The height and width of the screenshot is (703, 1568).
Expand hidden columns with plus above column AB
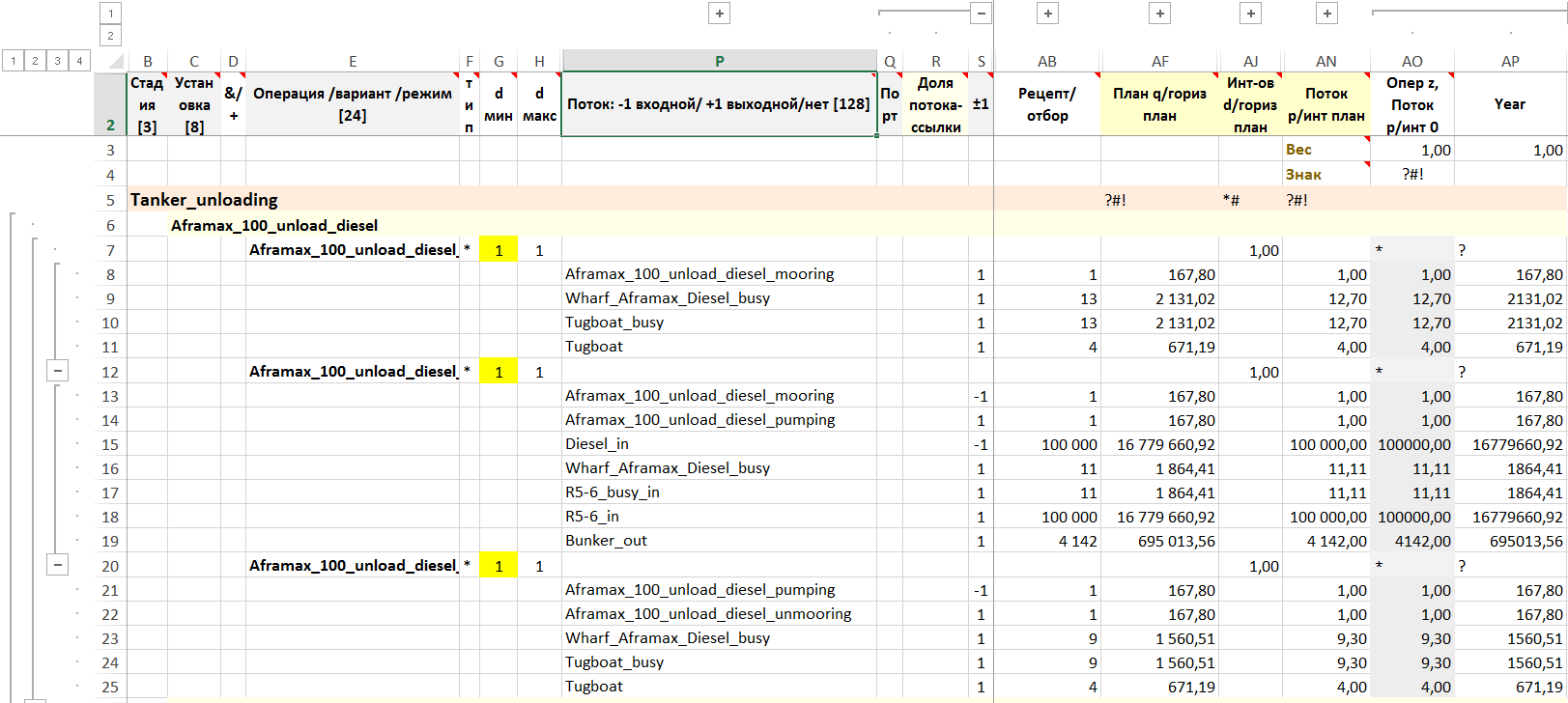(x=1047, y=14)
